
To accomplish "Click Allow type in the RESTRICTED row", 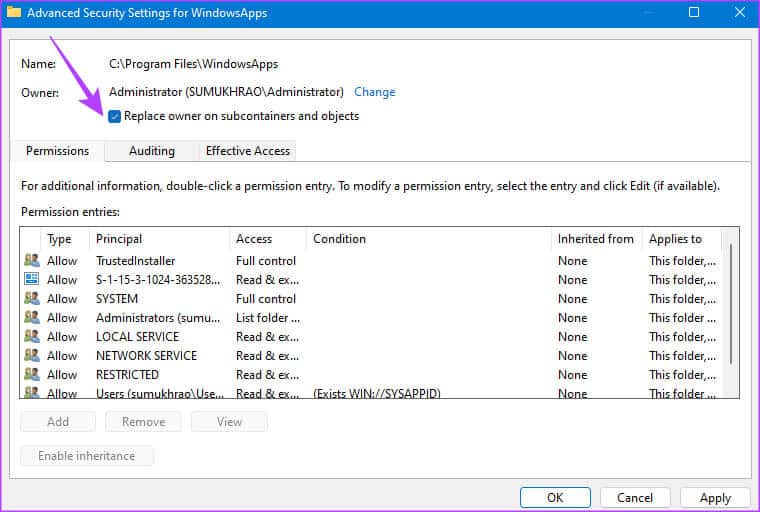I will point(62,374).
